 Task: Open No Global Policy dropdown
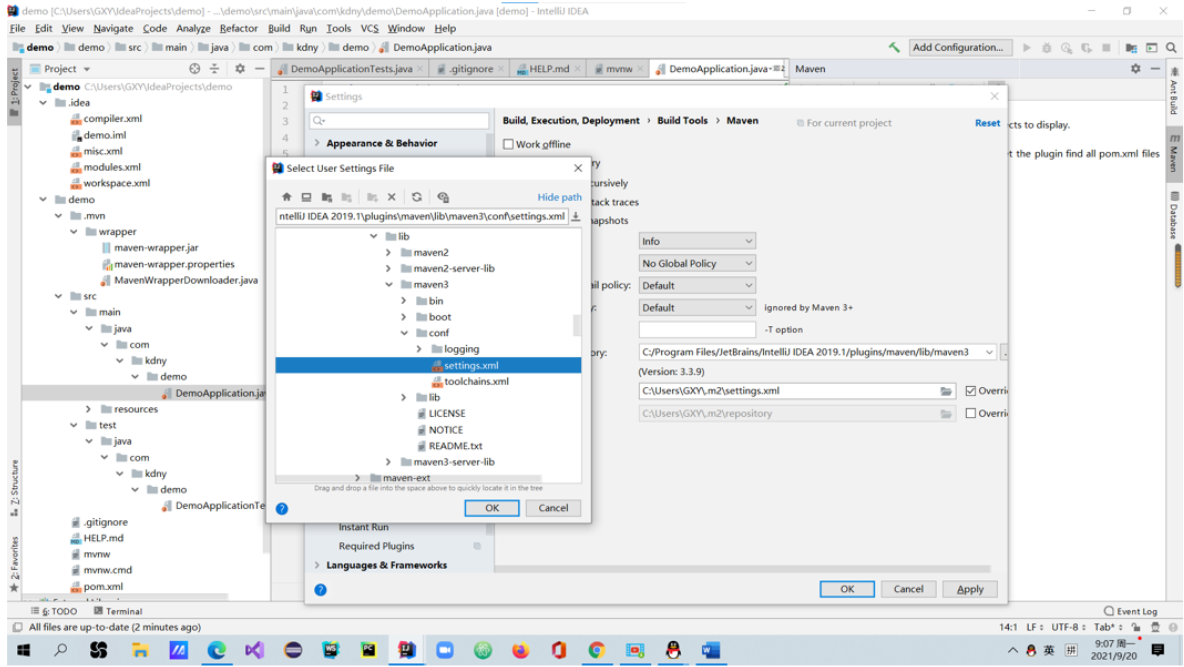[x=697, y=263]
